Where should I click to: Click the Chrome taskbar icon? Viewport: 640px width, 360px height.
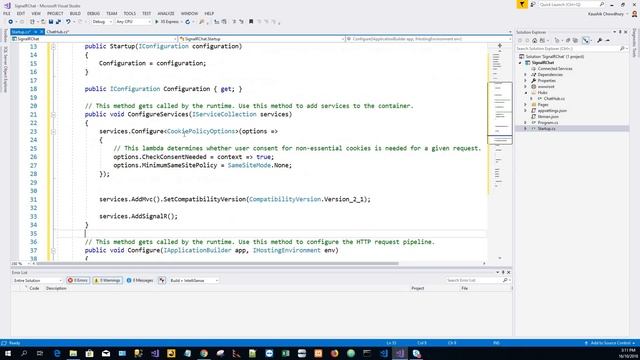point(204,353)
